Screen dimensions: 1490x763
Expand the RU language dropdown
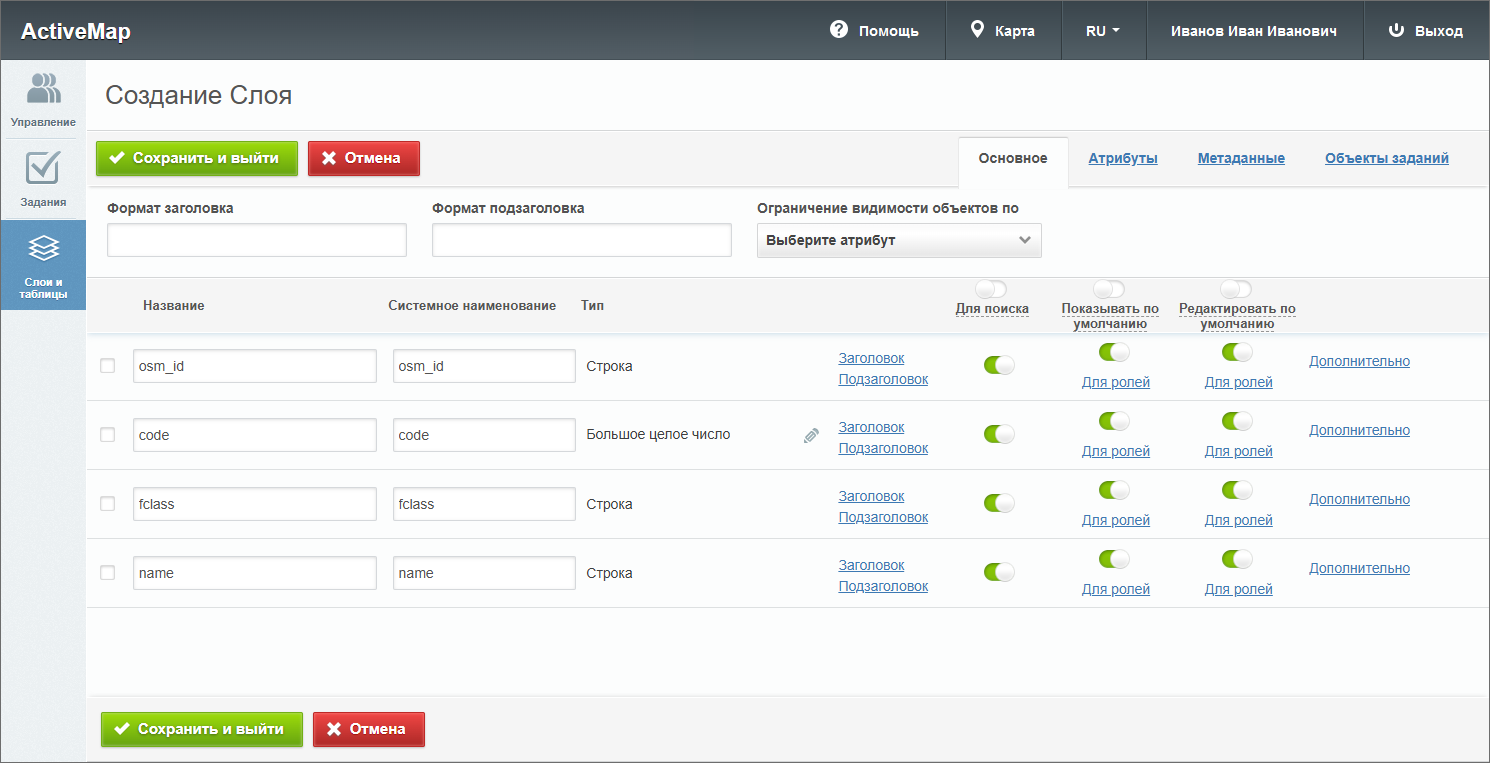click(x=1102, y=31)
